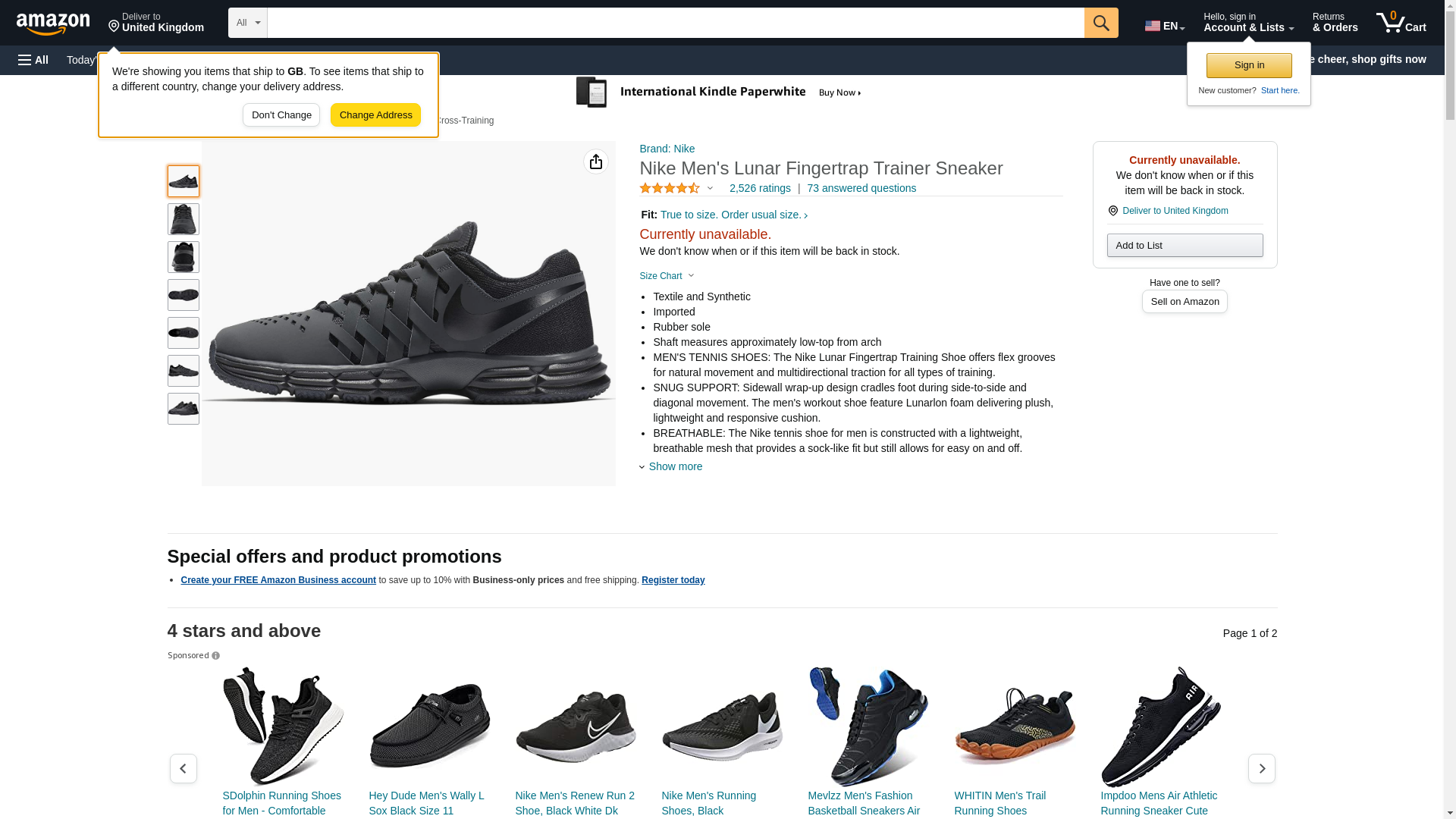Click next arrow in sponsored carousel
The height and width of the screenshot is (819, 1456).
coord(1261,768)
